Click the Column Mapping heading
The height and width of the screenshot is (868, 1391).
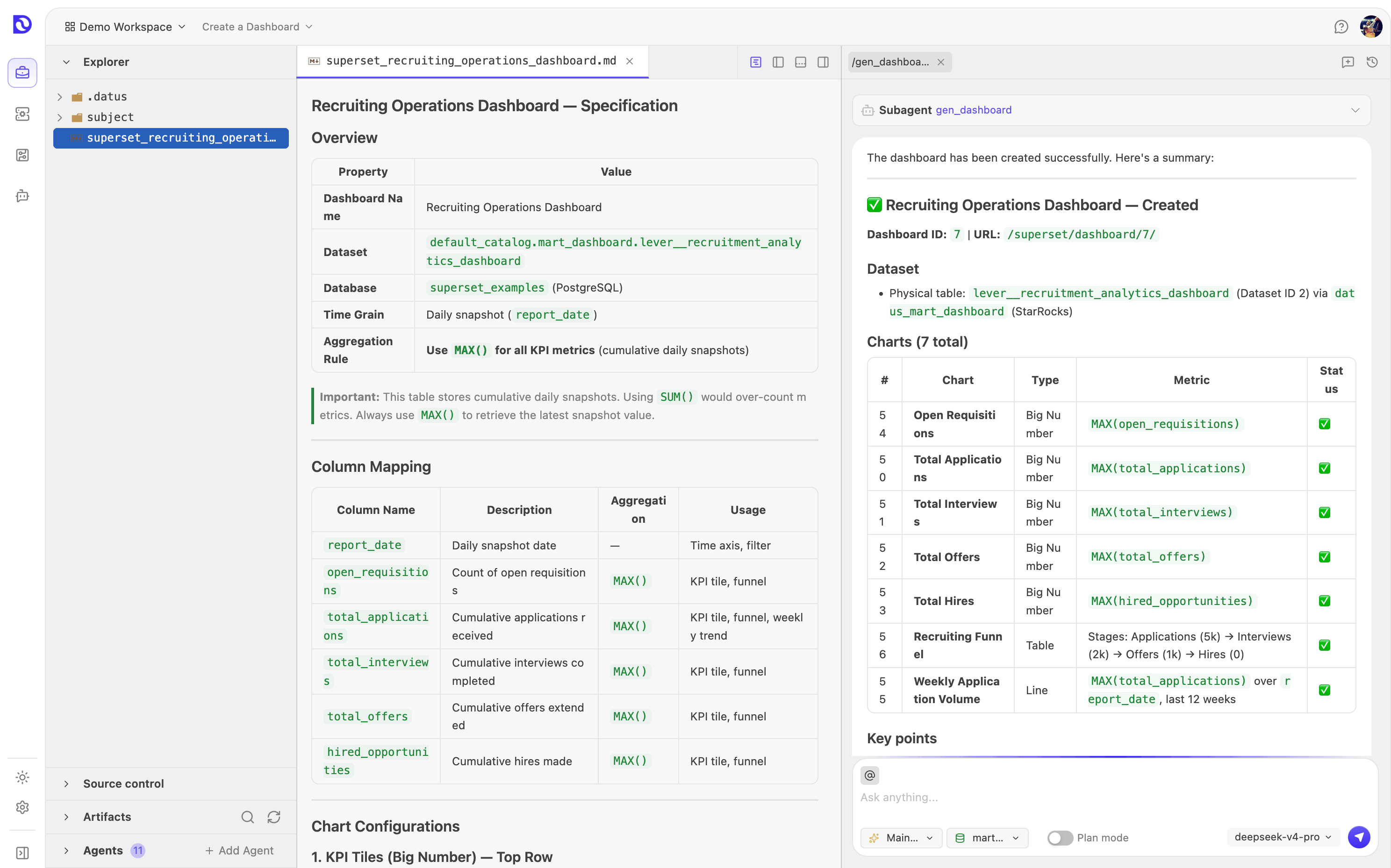tap(371, 466)
